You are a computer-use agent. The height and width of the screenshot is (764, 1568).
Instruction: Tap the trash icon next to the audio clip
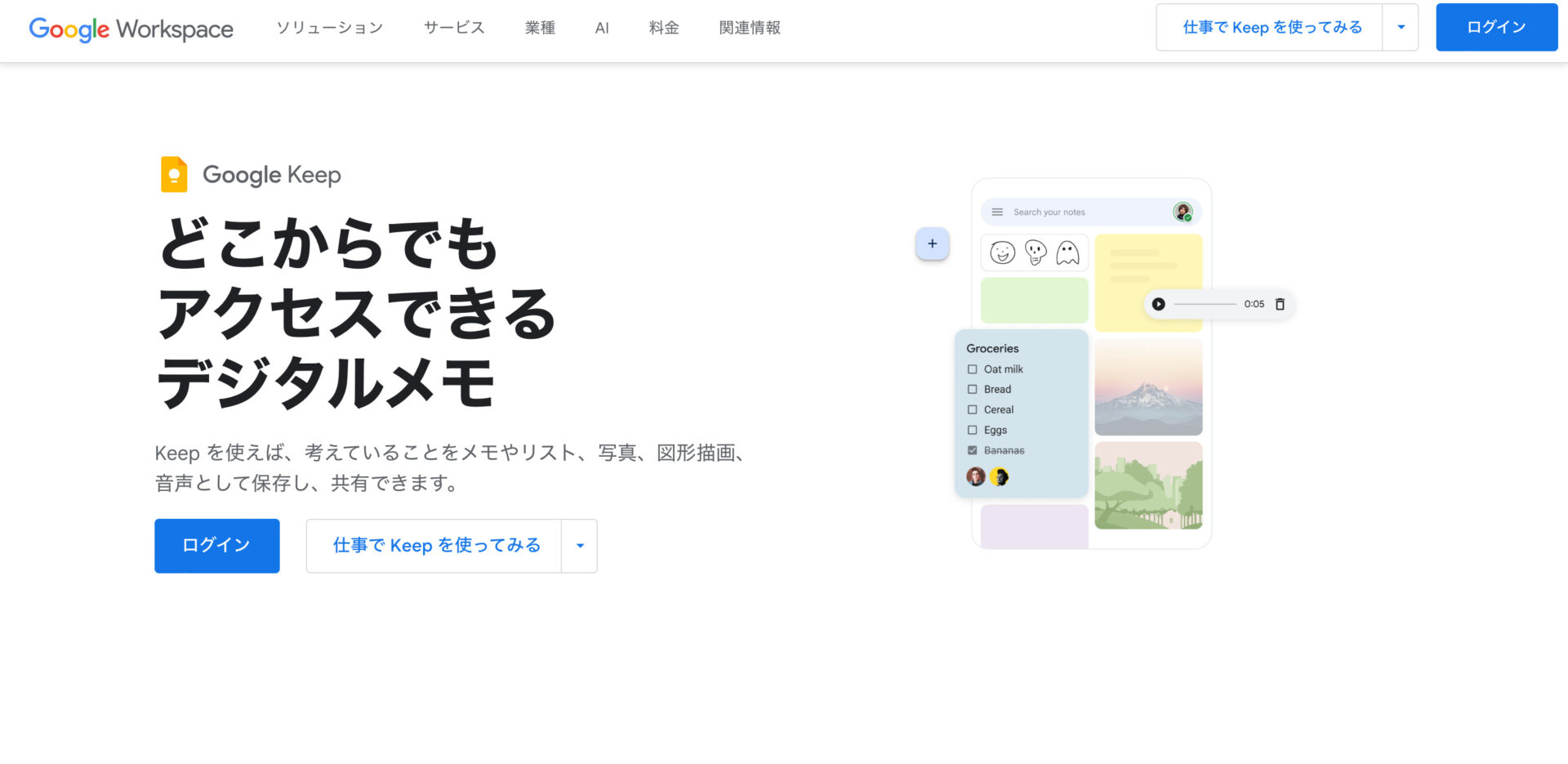pyautogui.click(x=1280, y=303)
